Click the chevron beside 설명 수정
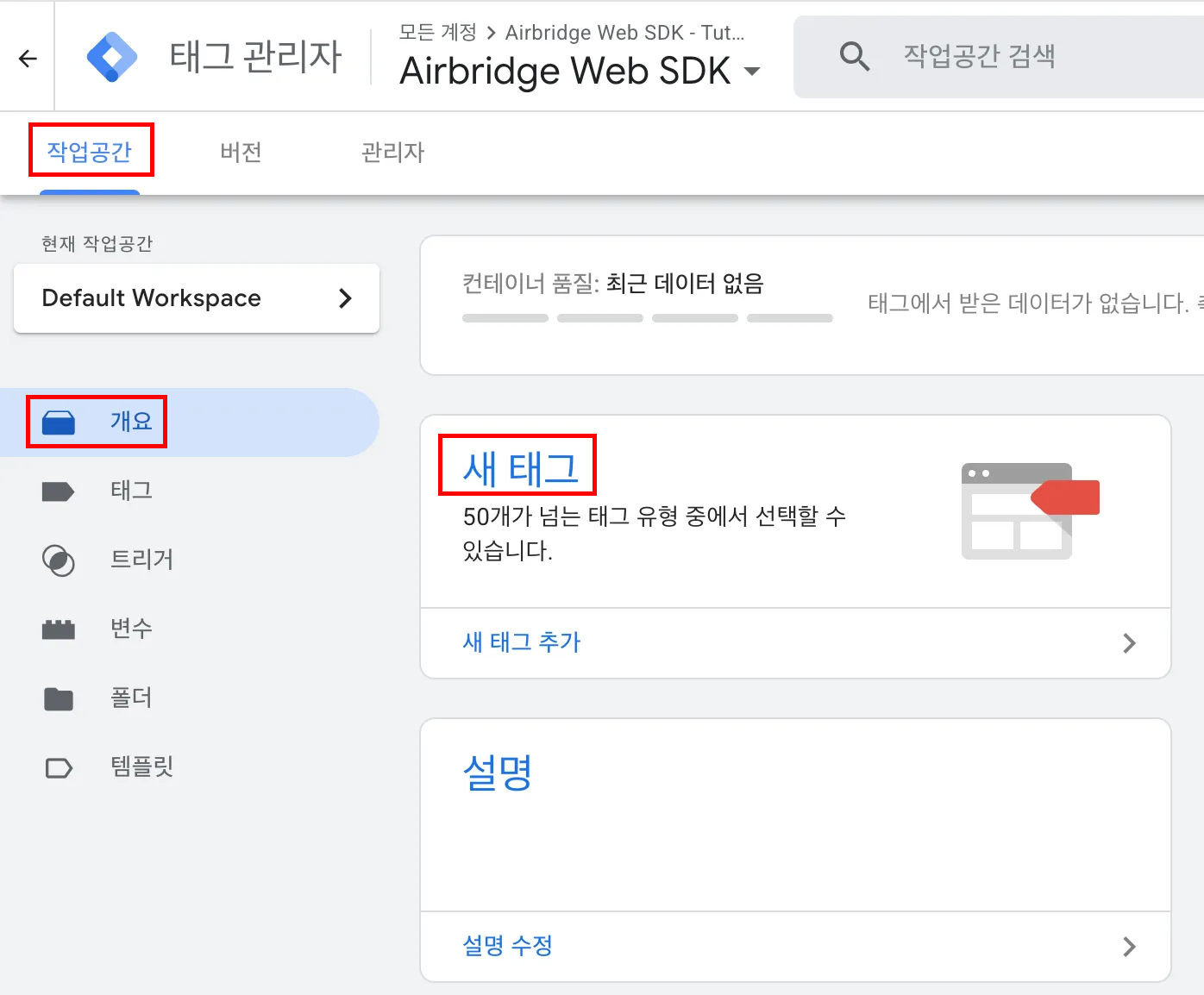1204x995 pixels. [x=1129, y=947]
